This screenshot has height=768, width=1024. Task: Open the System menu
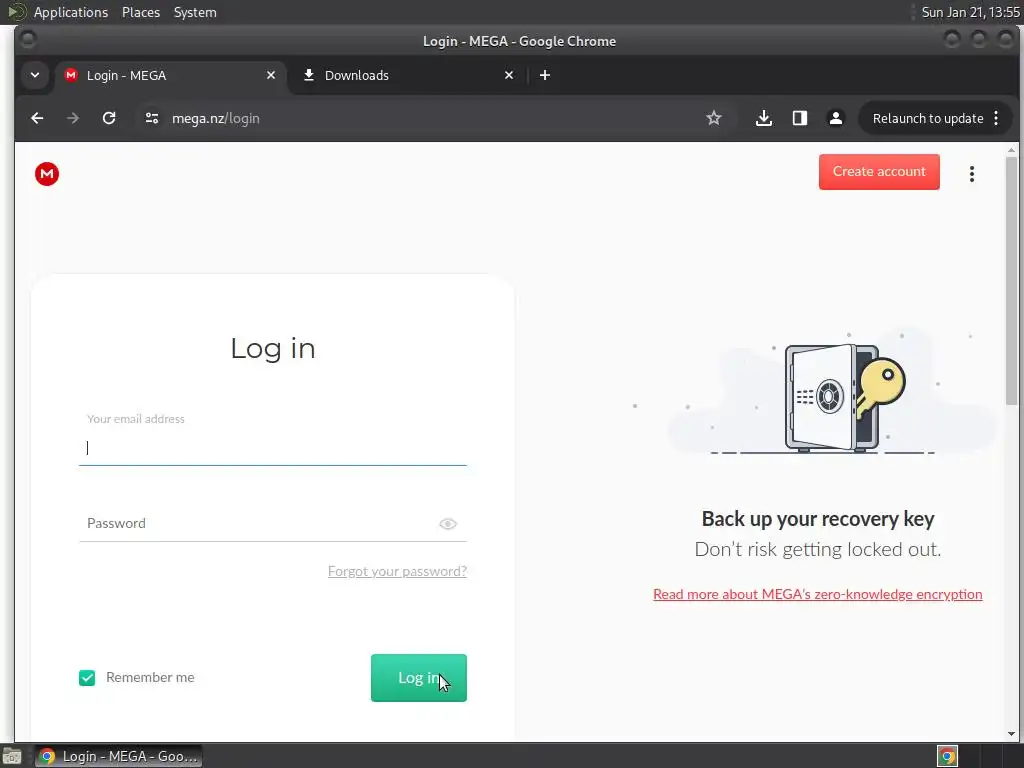195,12
